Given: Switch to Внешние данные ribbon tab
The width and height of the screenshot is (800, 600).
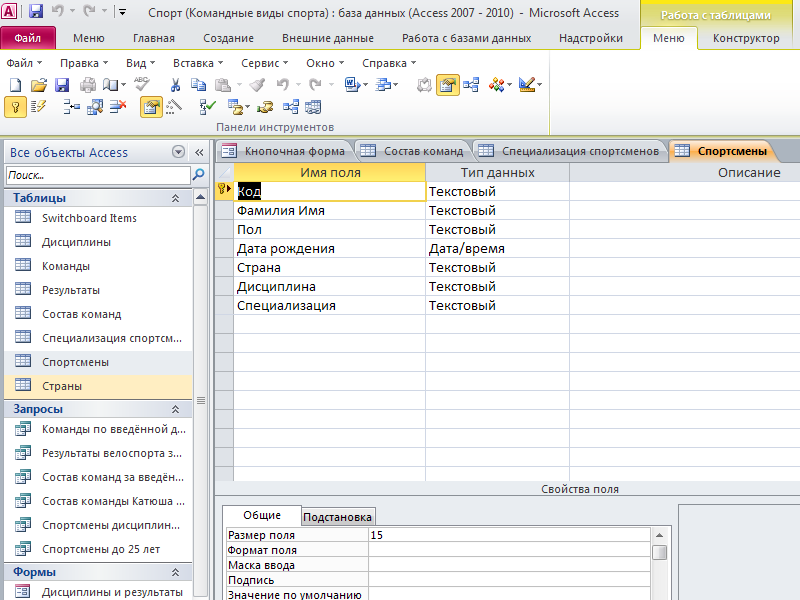Looking at the screenshot, I should tap(328, 38).
